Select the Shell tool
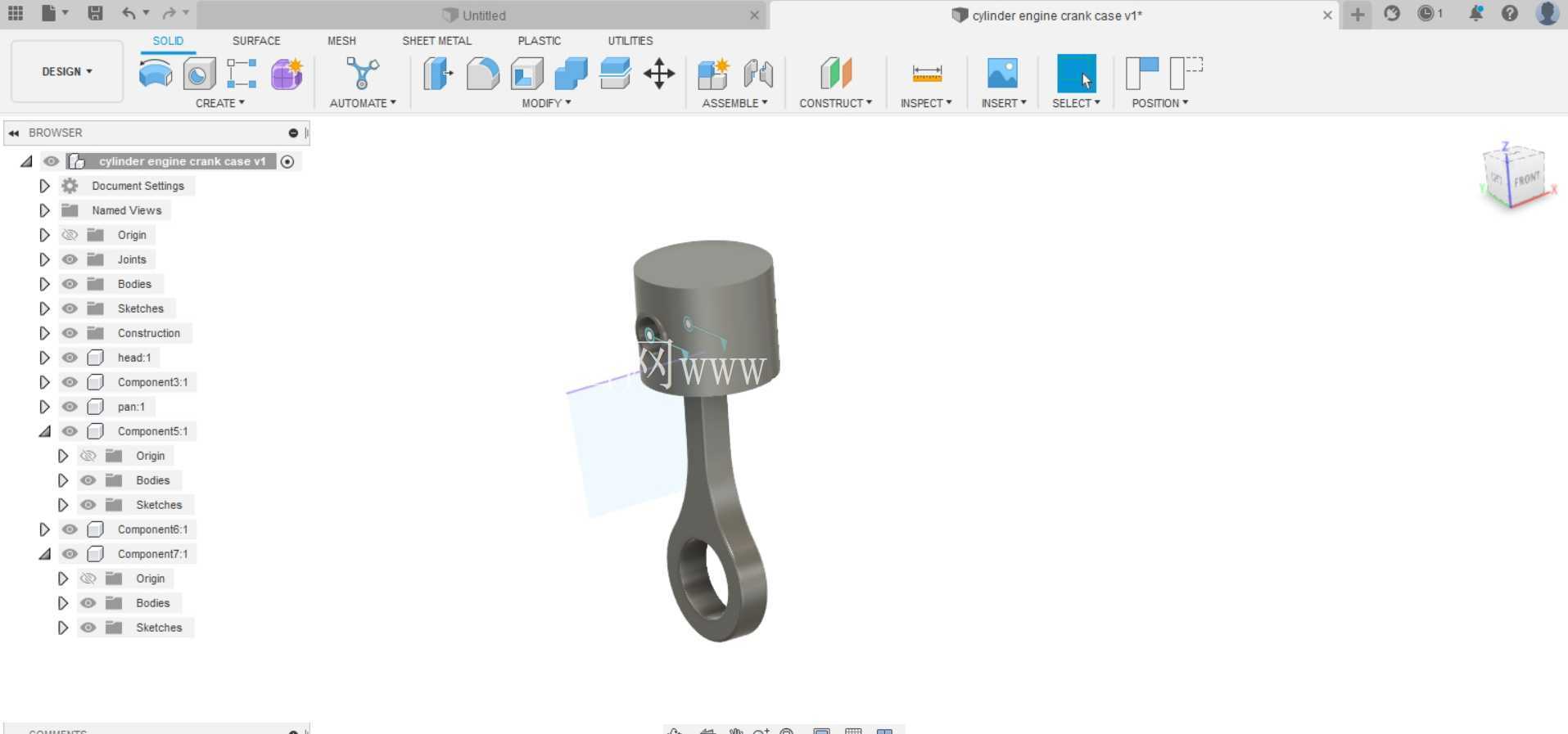Screen dimensions: 1568x734 point(526,74)
